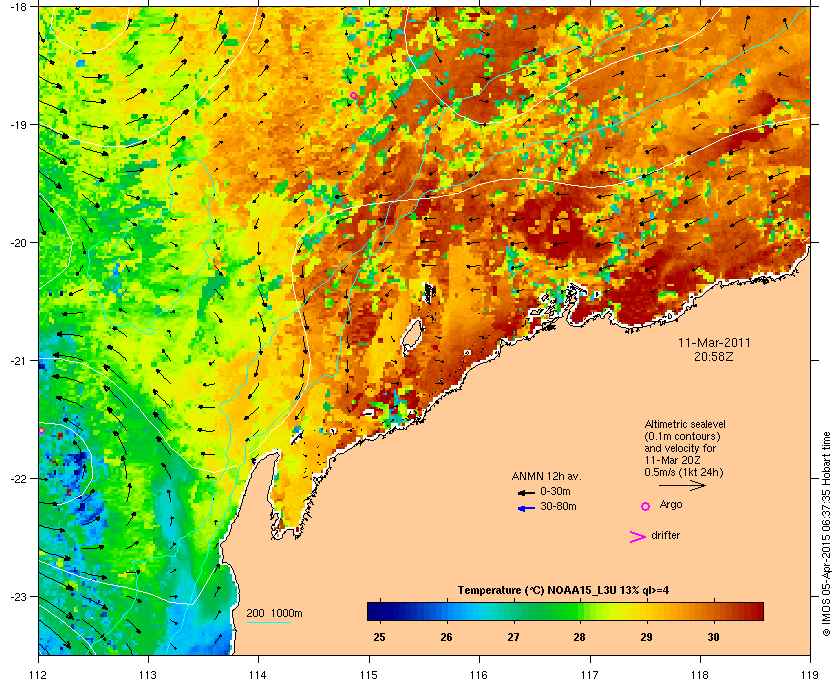Click the 20:58Z time label
This screenshot has width=840, height=680.
tap(714, 356)
